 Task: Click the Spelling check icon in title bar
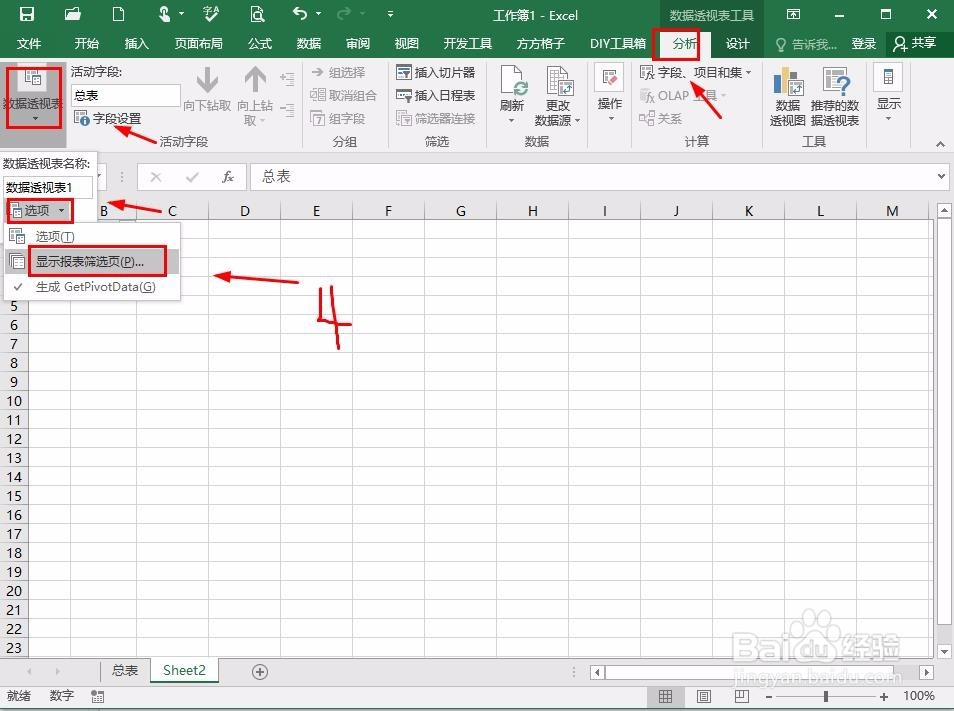(211, 13)
